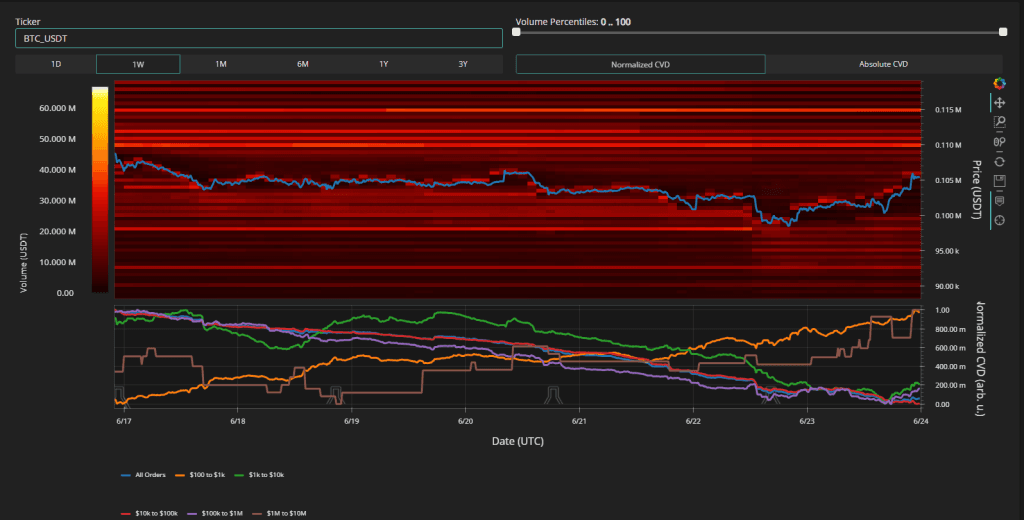Viewport: 1024px width, 520px height.
Task: Switch to the 6M timeframe
Action: coord(302,64)
